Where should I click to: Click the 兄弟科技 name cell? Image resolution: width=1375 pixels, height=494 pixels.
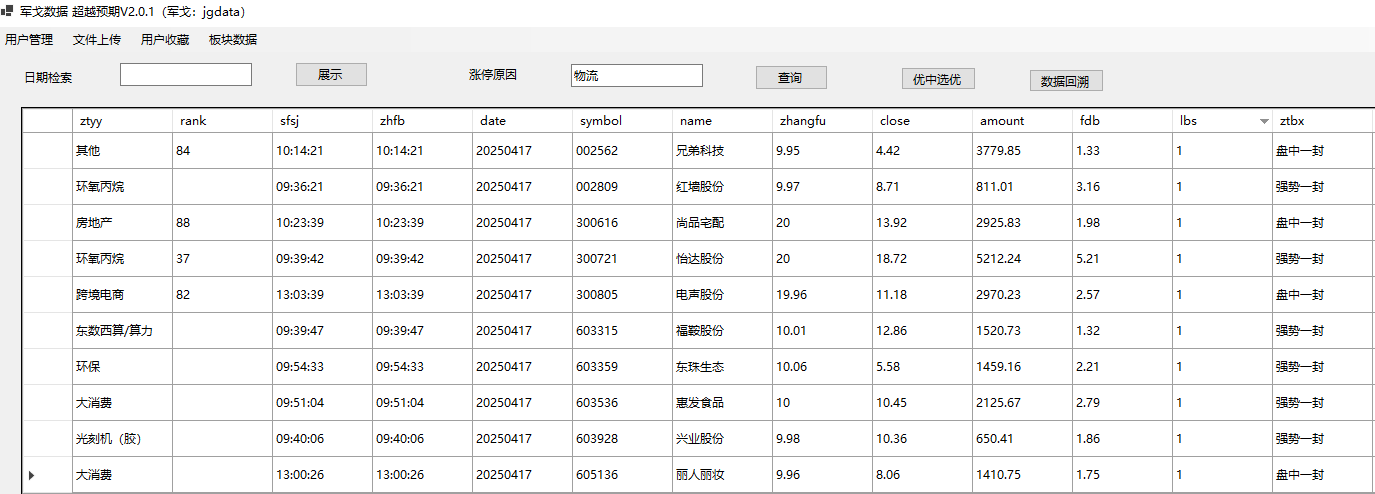click(722, 151)
